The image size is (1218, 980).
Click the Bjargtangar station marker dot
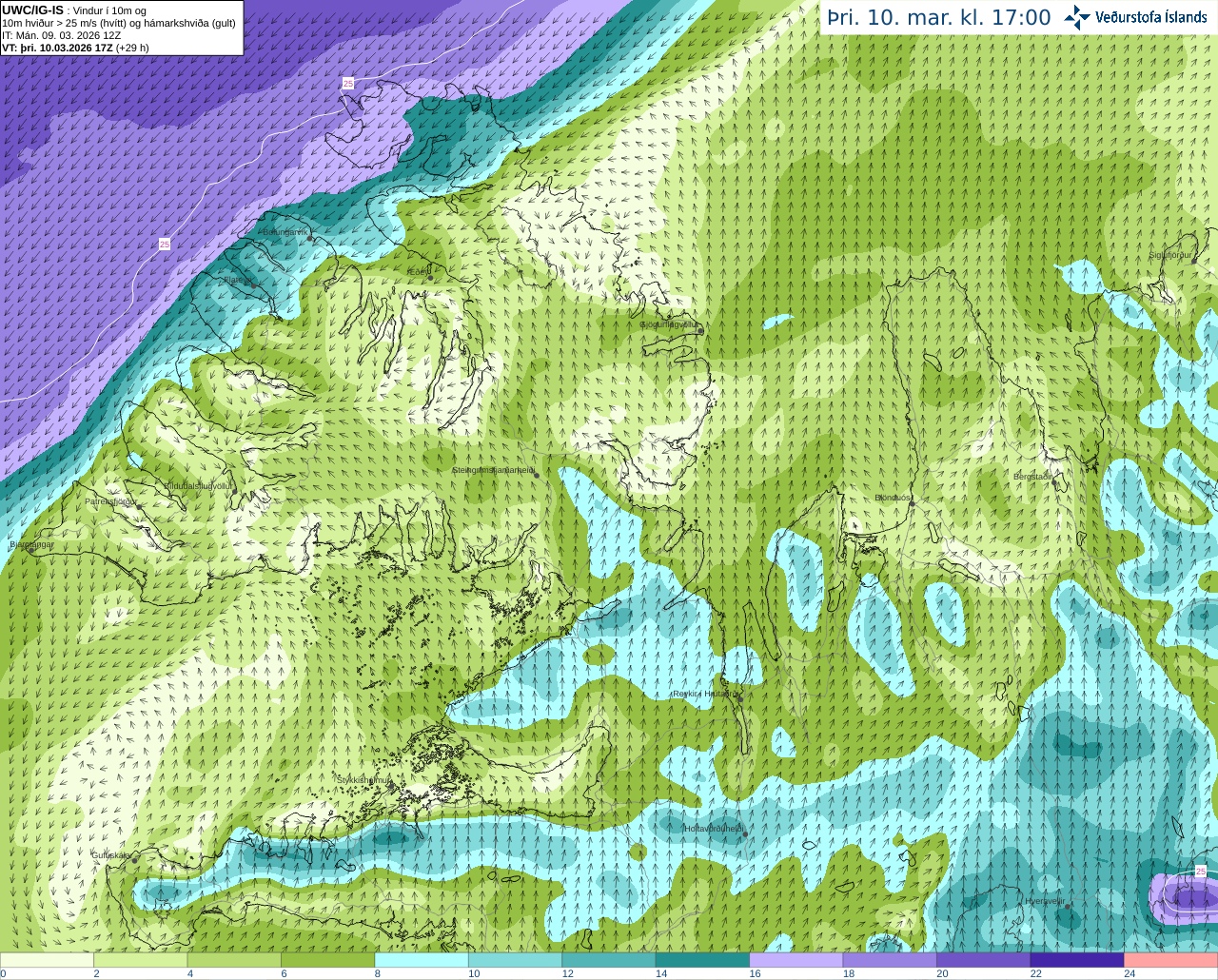(x=33, y=551)
